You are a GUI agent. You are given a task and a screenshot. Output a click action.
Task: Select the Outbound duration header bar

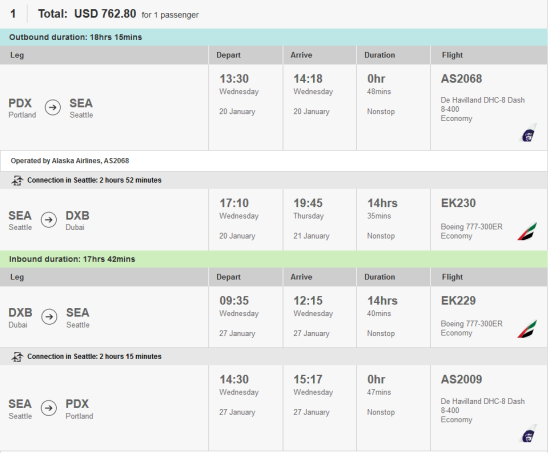(274, 37)
